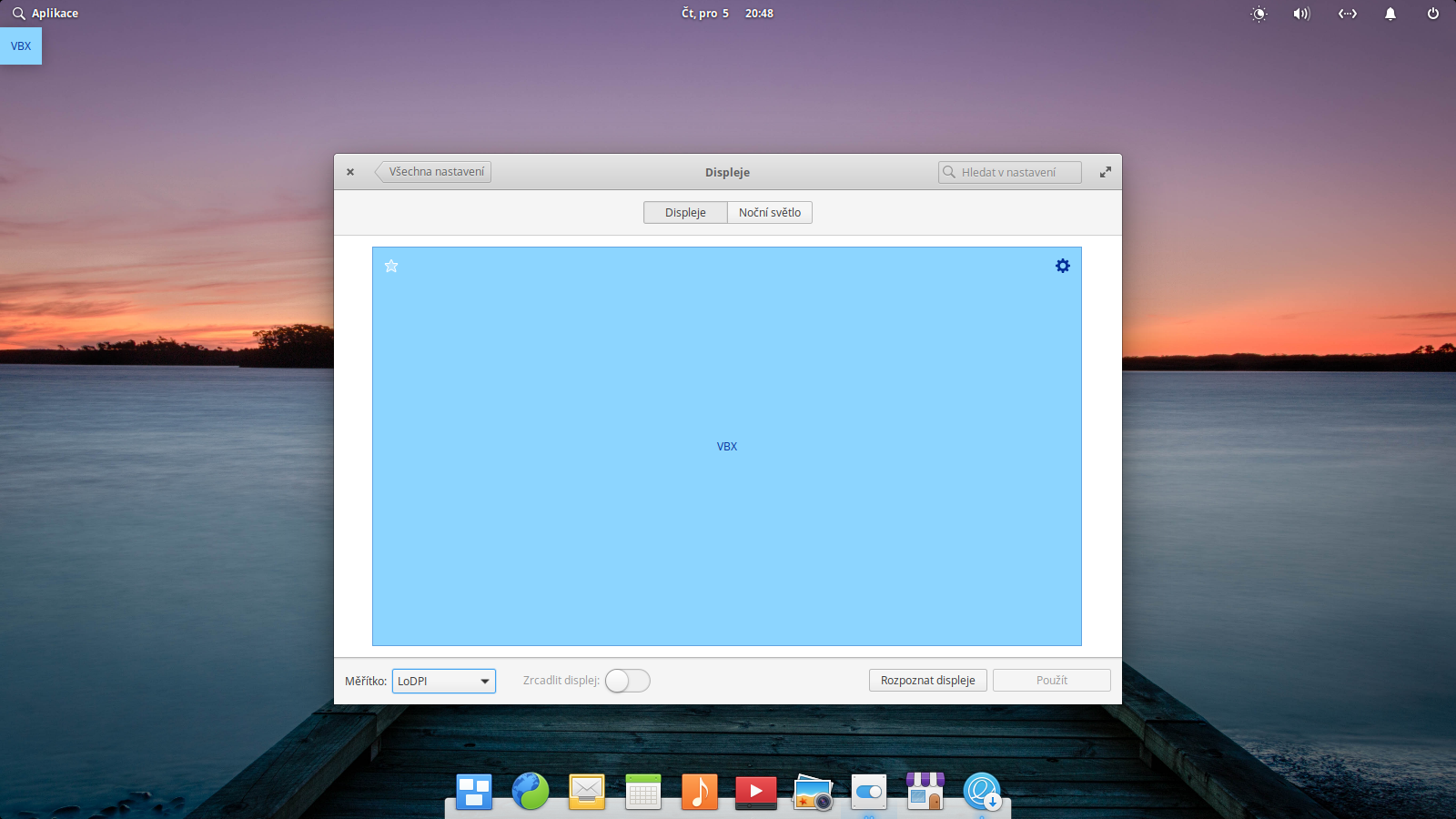Open AppCenter from the dock
This screenshot has height=819, width=1456.
pos(925,792)
